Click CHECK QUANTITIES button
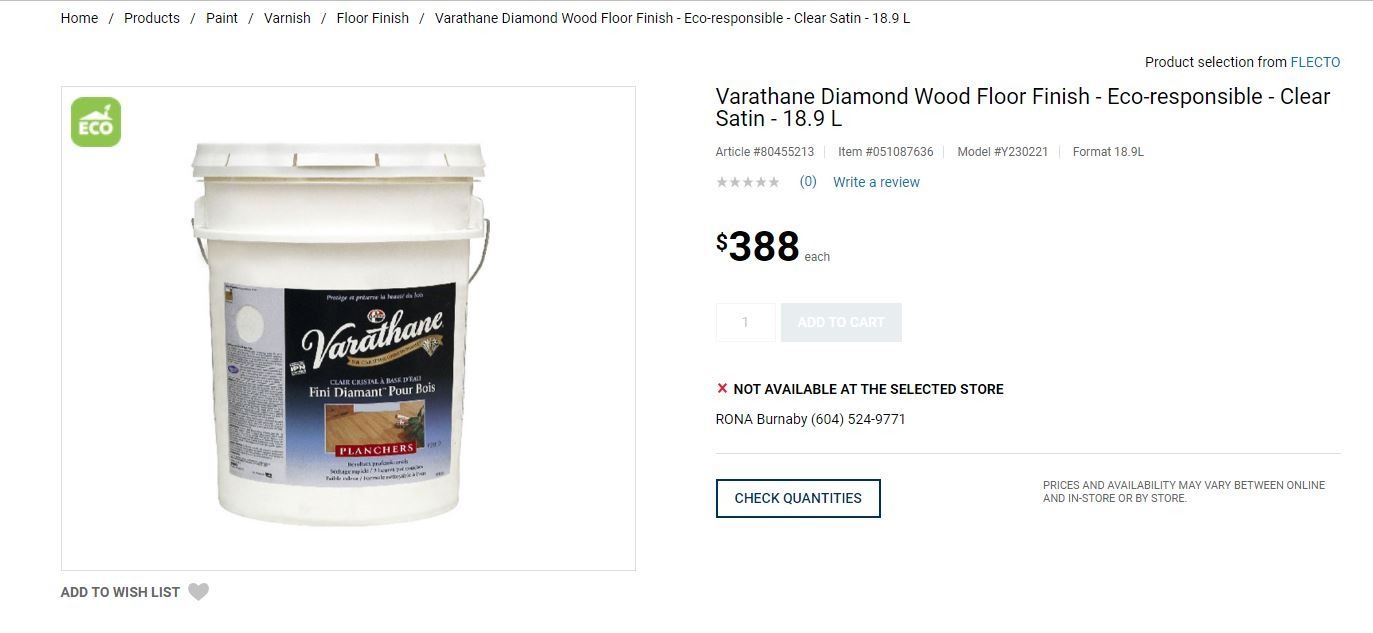 pos(798,498)
